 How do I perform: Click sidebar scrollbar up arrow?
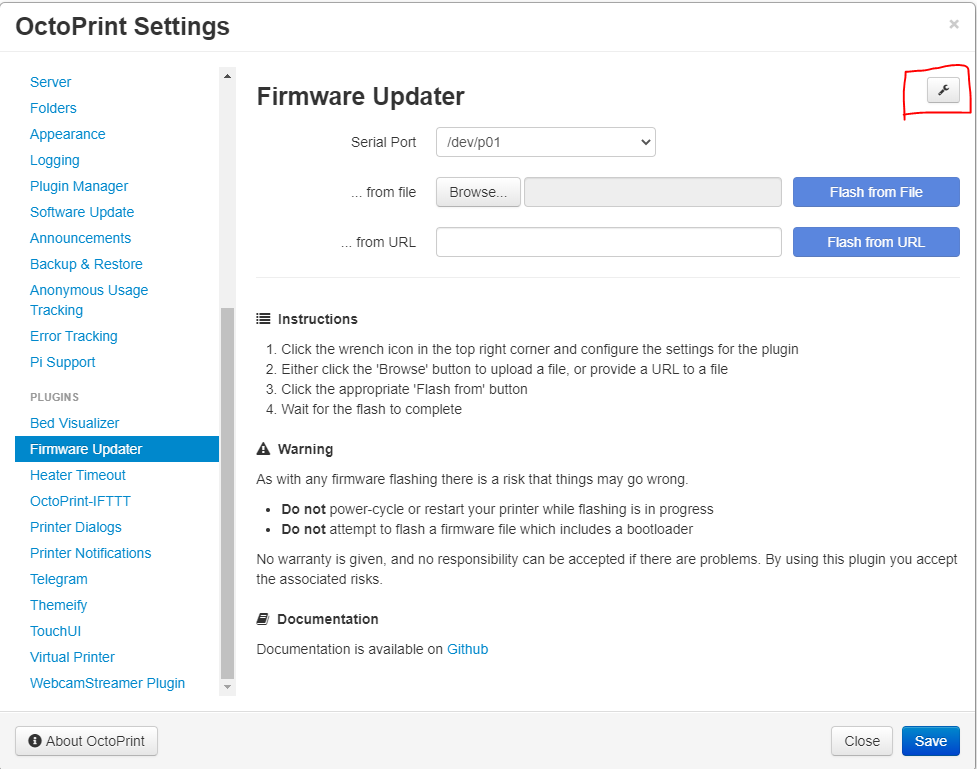pos(227,76)
